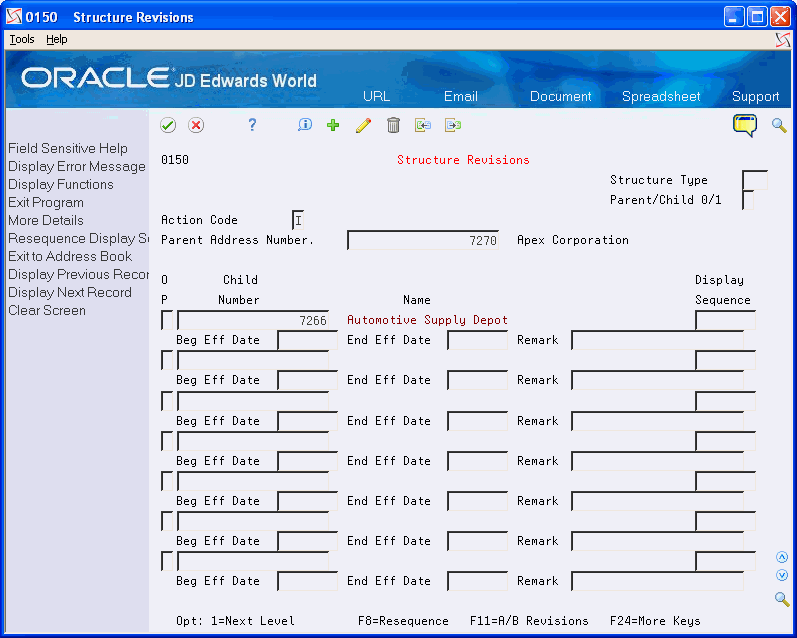The height and width of the screenshot is (638, 797).
Task: Click the second row Beg Eff Date field
Action: pyautogui.click(x=308, y=380)
